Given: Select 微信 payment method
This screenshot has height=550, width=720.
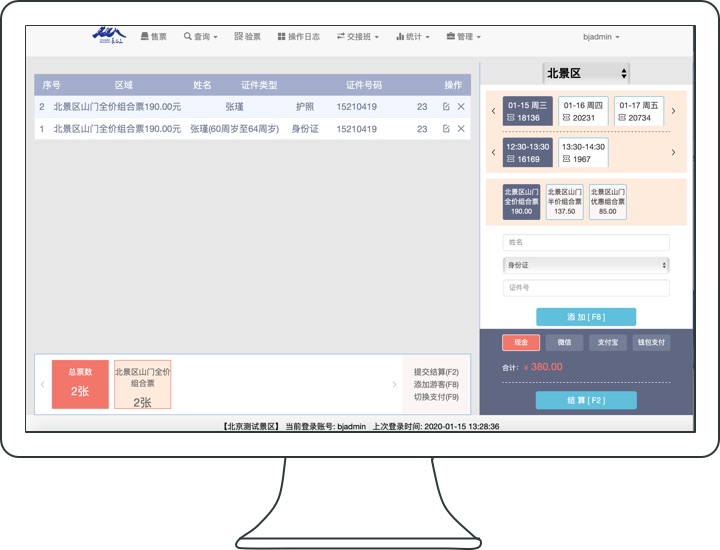Looking at the screenshot, I should (565, 342).
